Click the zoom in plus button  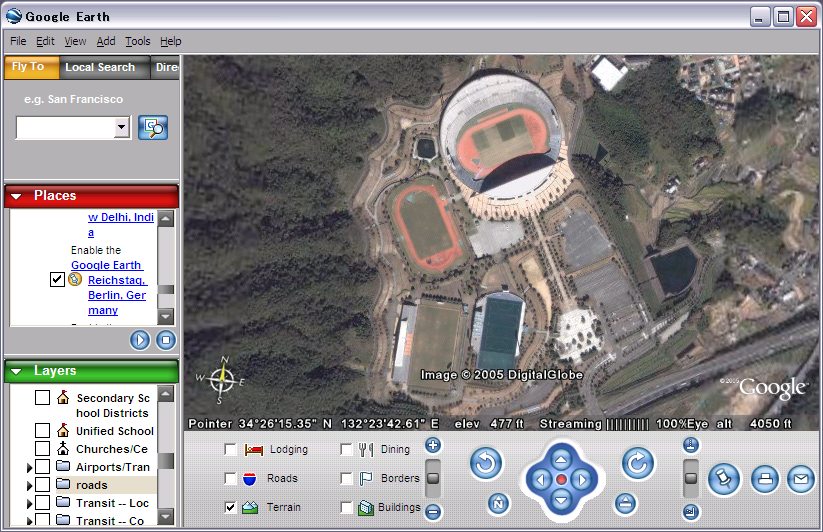433,446
